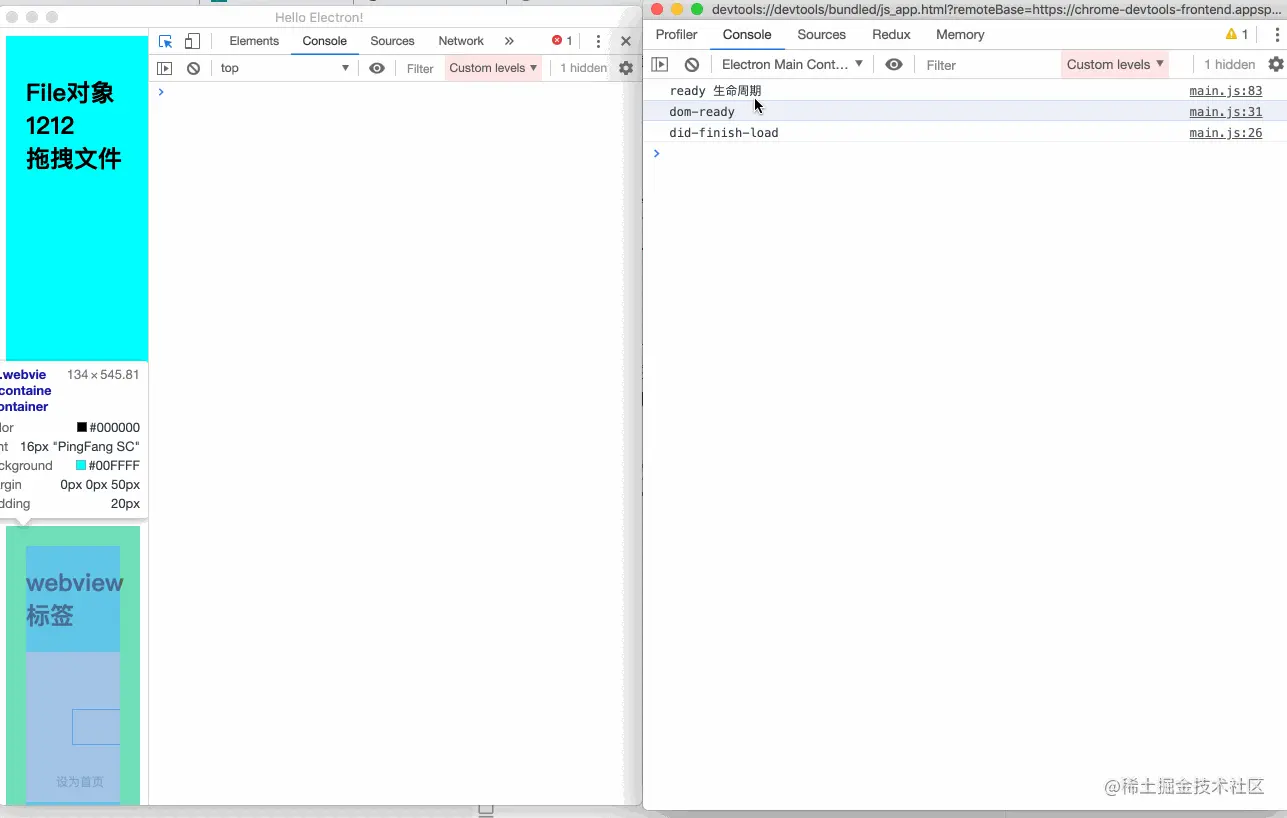The height and width of the screenshot is (818, 1287).
Task: Open source link main.js:26
Action: [x=1226, y=133]
